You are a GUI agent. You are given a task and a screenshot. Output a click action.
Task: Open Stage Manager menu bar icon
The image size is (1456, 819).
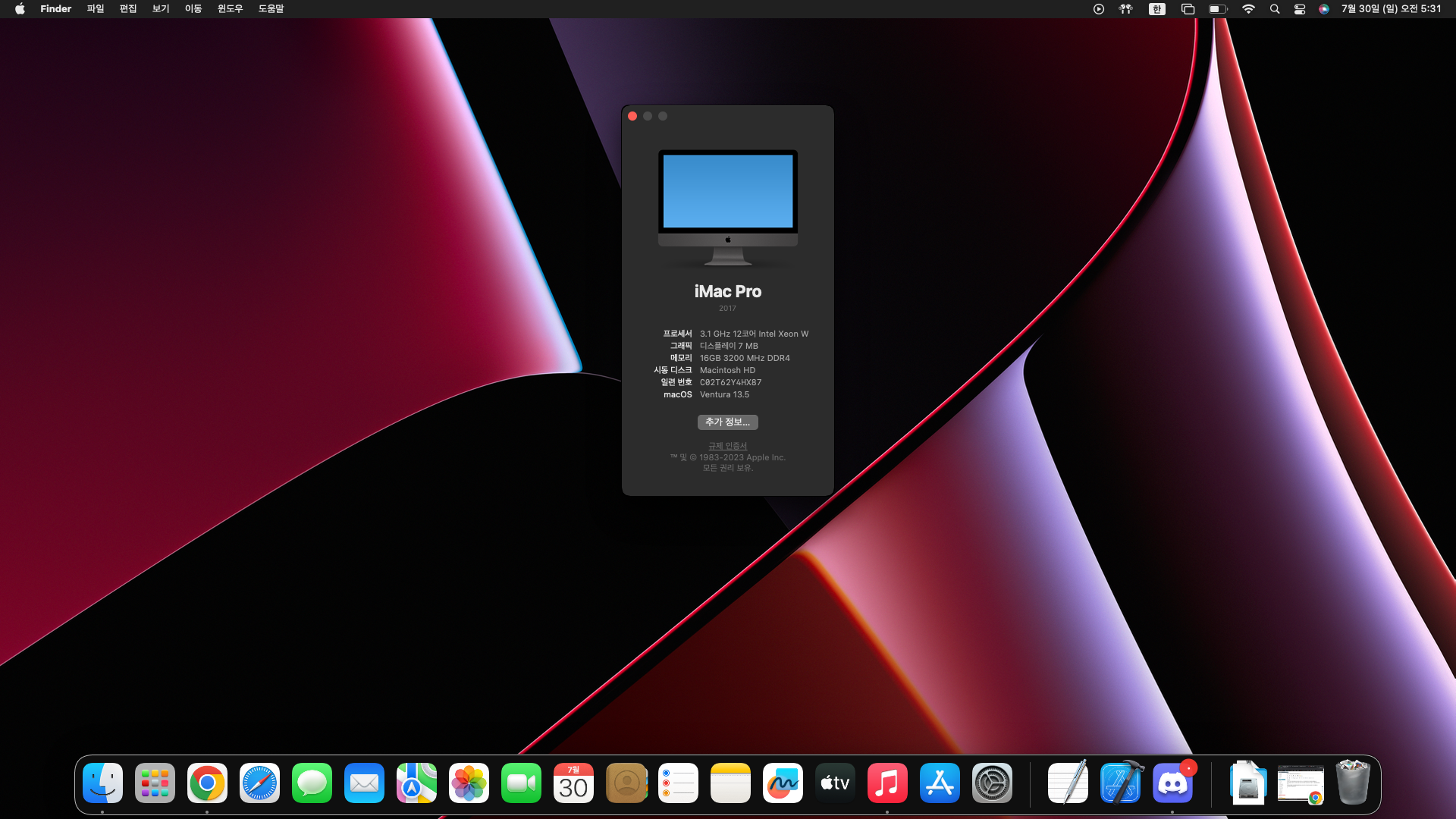click(1188, 9)
